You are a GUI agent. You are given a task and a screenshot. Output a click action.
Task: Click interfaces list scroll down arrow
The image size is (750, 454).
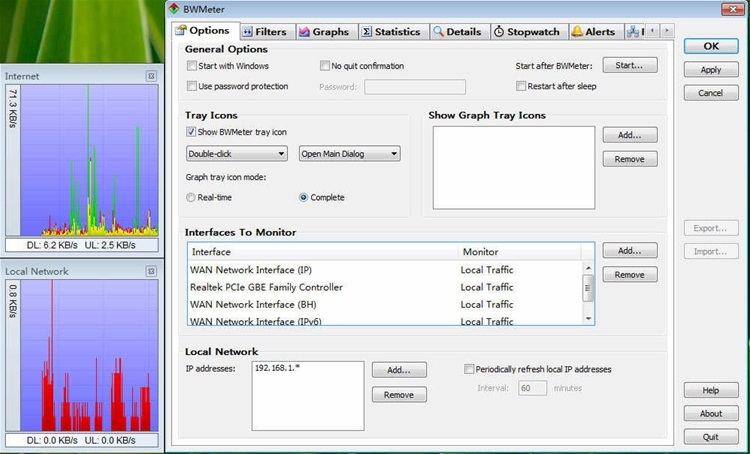[588, 319]
